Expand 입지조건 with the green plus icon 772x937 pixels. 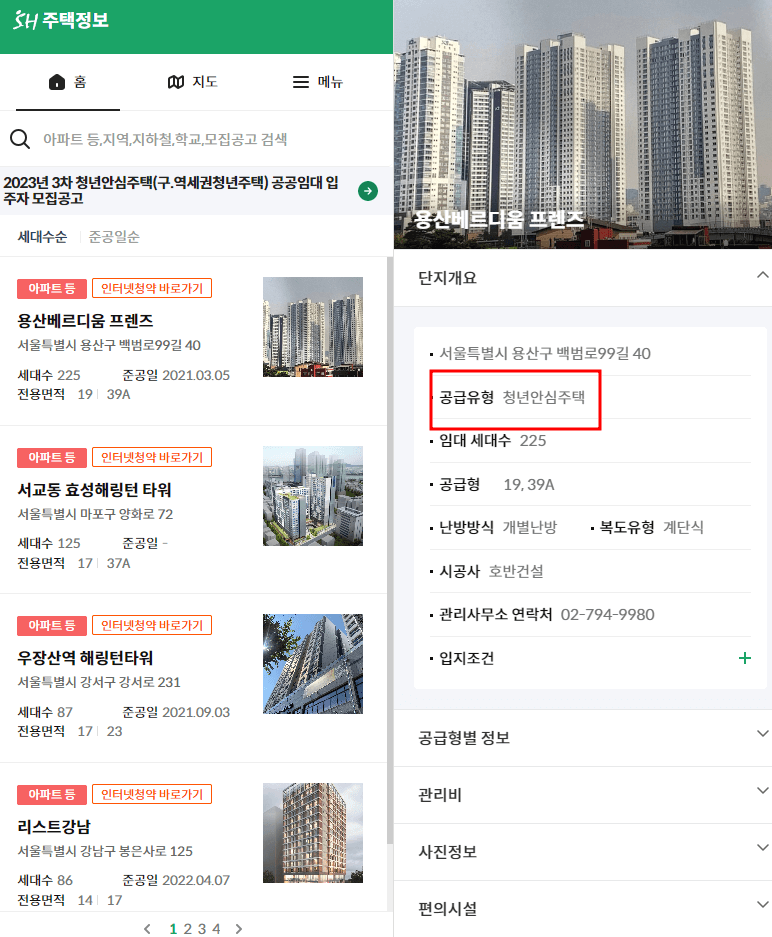745,658
